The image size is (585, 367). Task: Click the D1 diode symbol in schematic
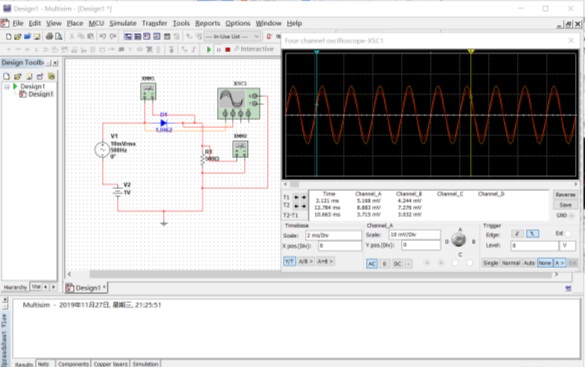(x=163, y=123)
